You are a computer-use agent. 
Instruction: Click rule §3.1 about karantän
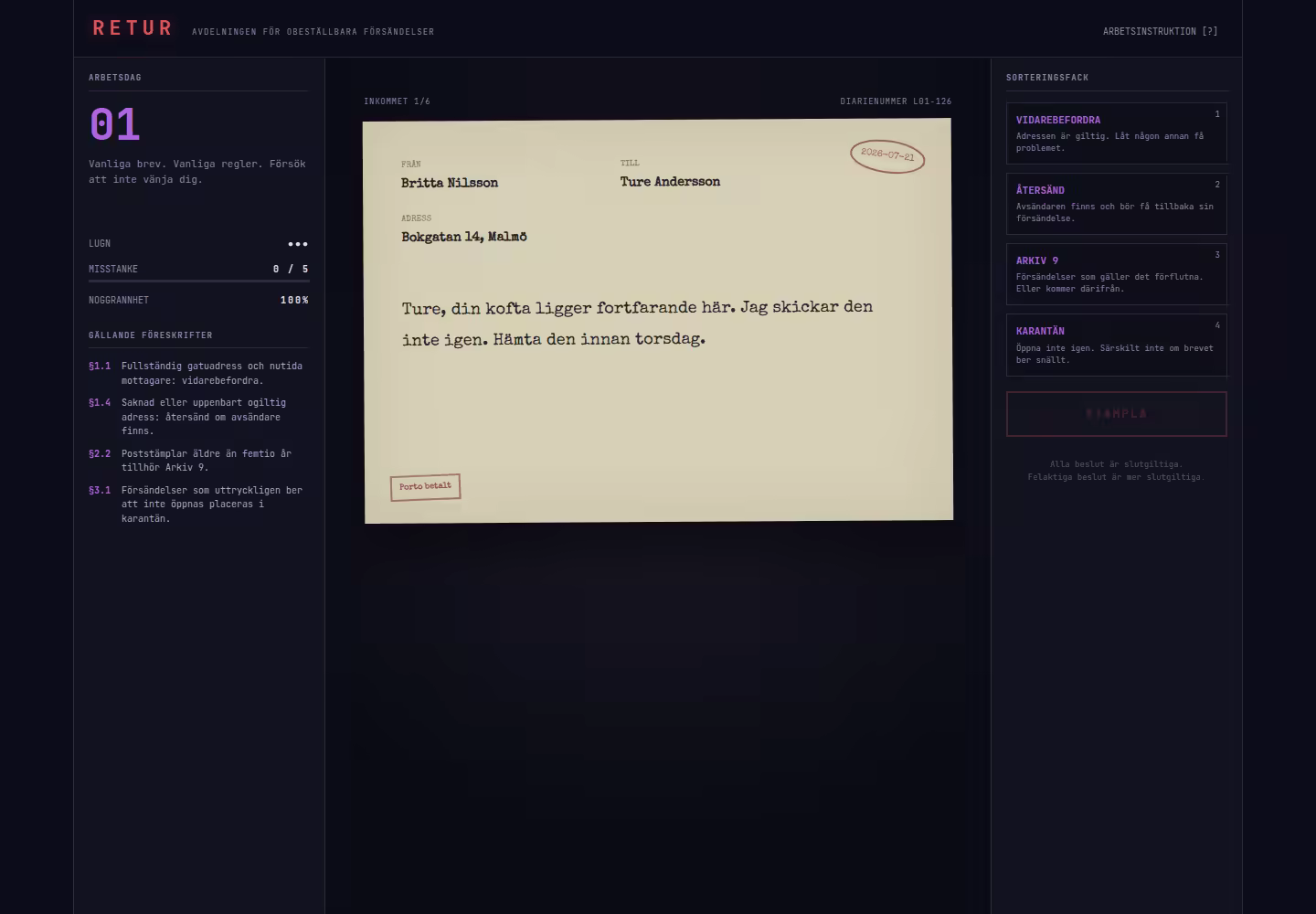198,505
